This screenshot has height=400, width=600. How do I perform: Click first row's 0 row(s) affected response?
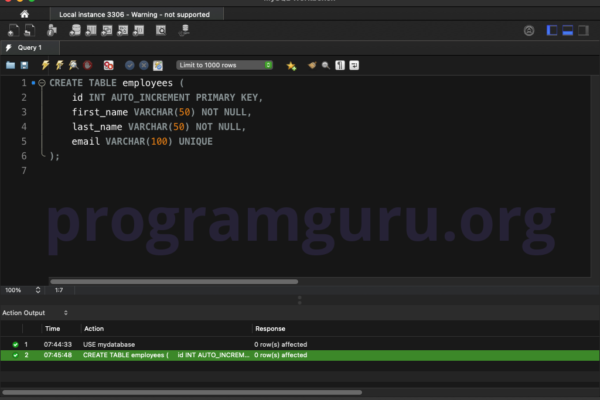click(280, 344)
